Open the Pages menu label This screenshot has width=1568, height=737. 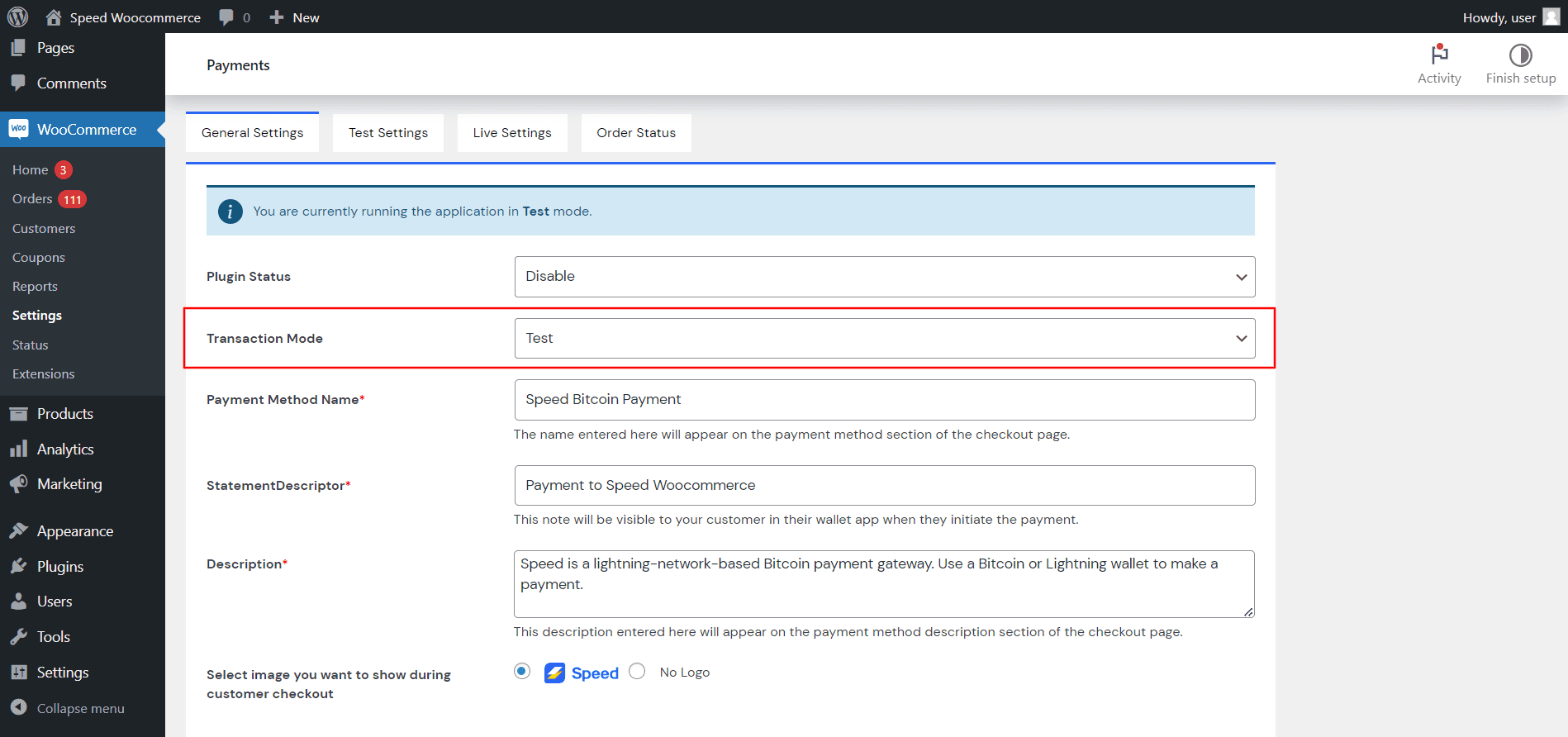tap(56, 48)
